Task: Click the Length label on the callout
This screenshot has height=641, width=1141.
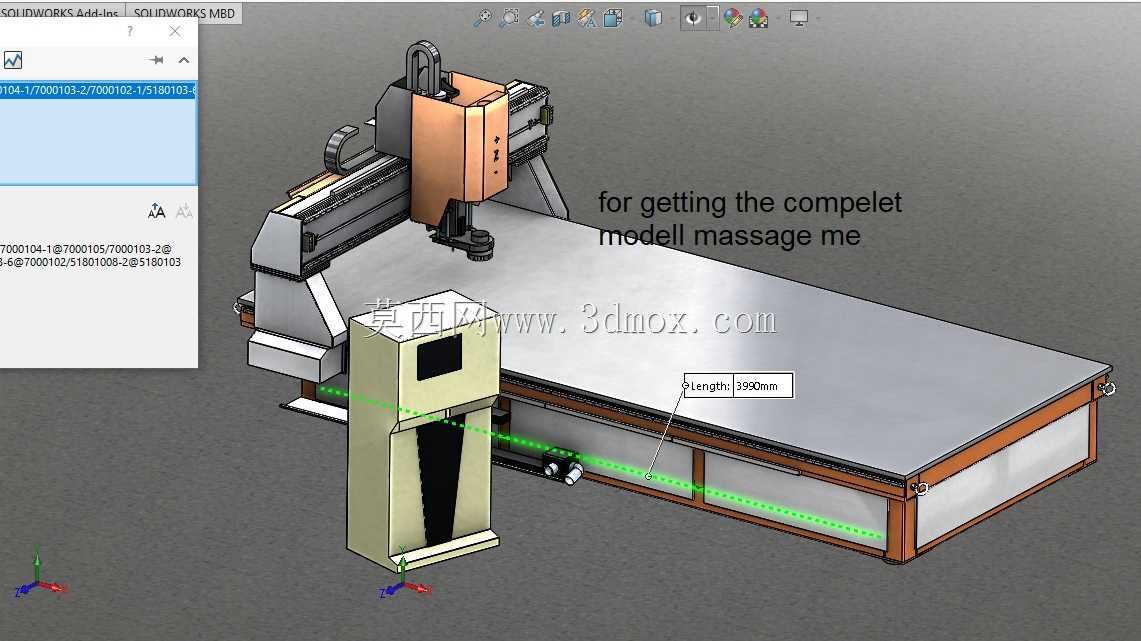Action: (709, 386)
